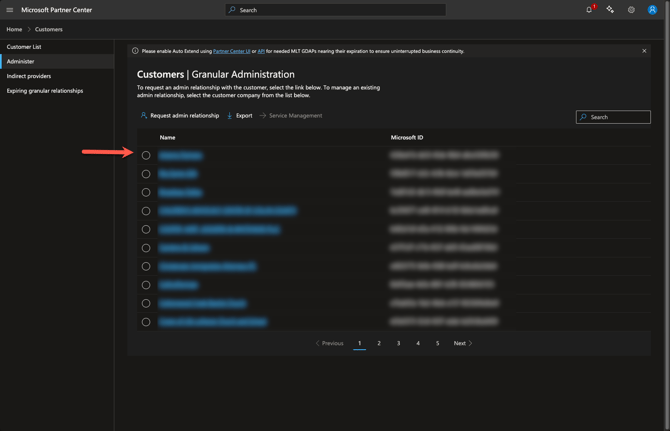Image resolution: width=670 pixels, height=431 pixels.
Task: Select the first customer radio button
Action: point(146,155)
